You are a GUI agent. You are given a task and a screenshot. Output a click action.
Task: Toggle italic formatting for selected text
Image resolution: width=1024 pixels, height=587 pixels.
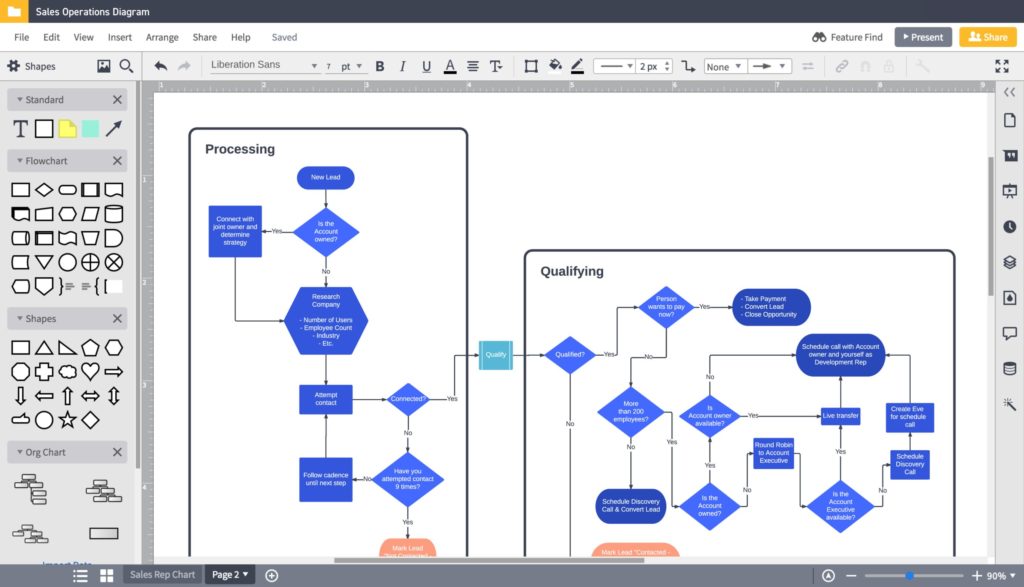click(402, 66)
